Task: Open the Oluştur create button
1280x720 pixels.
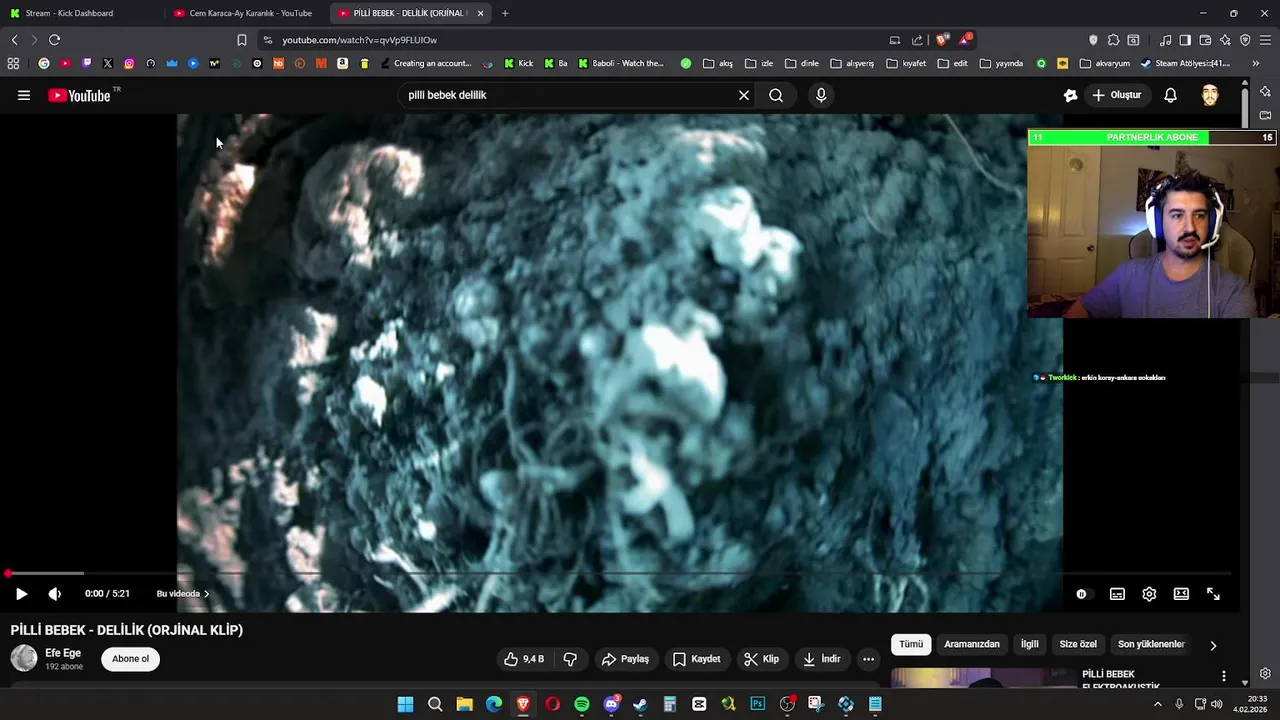Action: (x=1116, y=95)
